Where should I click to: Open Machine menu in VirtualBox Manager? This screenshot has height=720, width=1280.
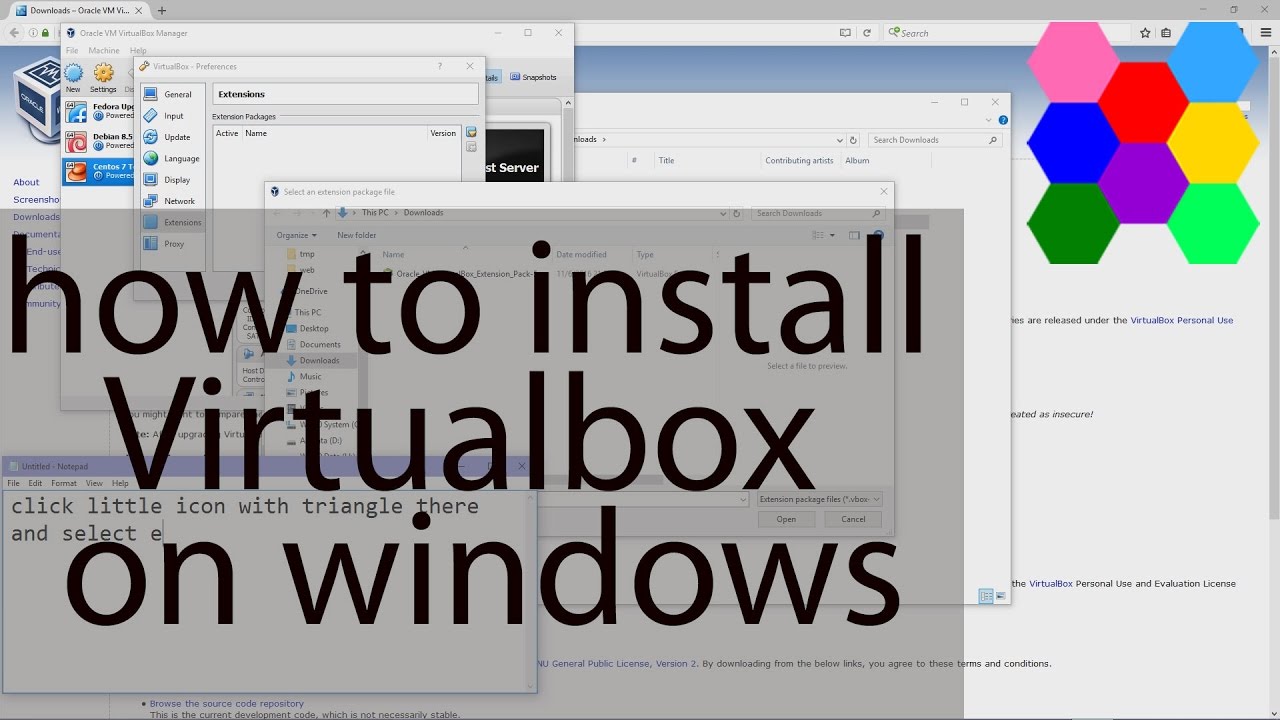pos(104,50)
